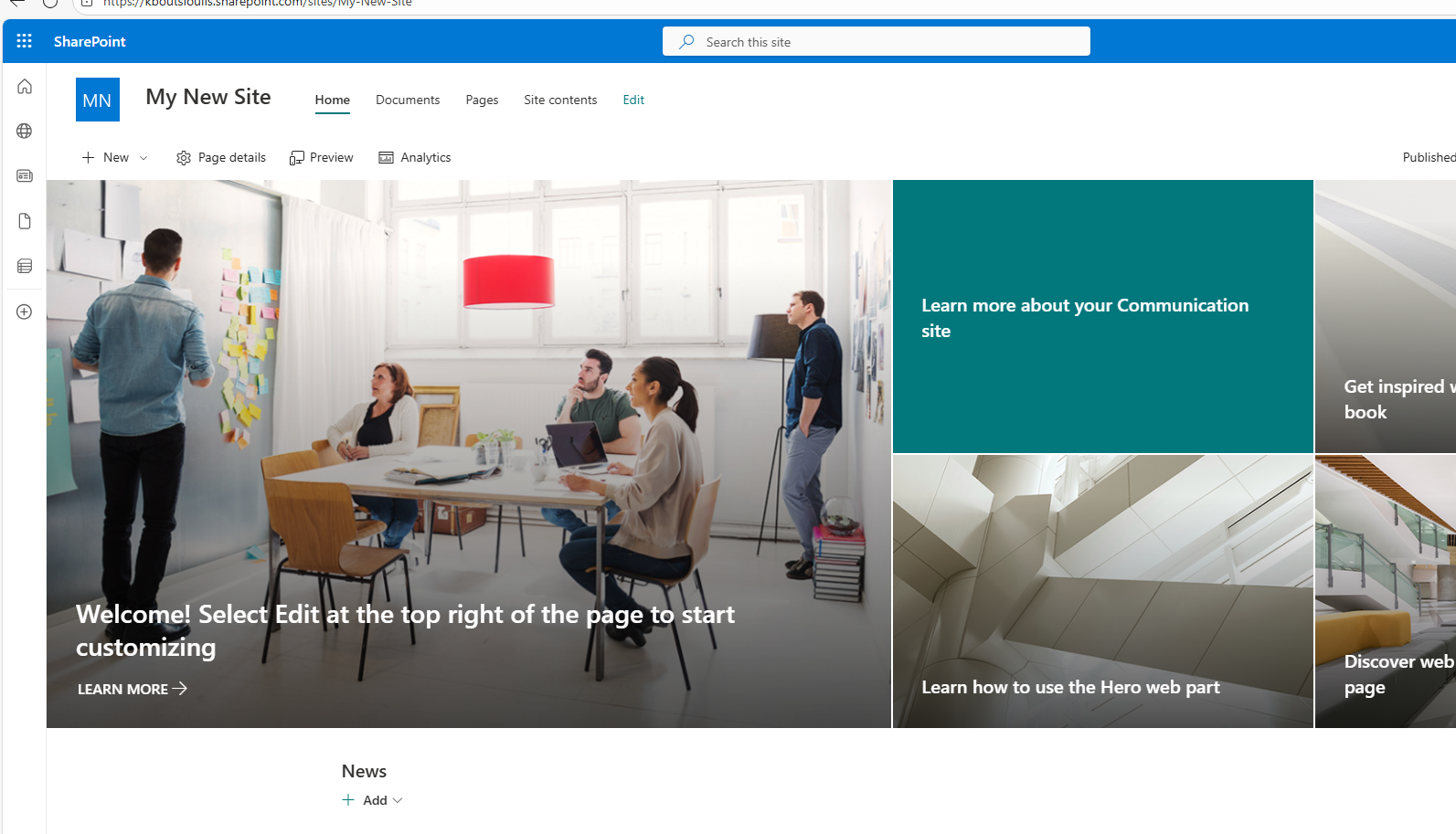Click the Edit navigation link

click(x=633, y=100)
